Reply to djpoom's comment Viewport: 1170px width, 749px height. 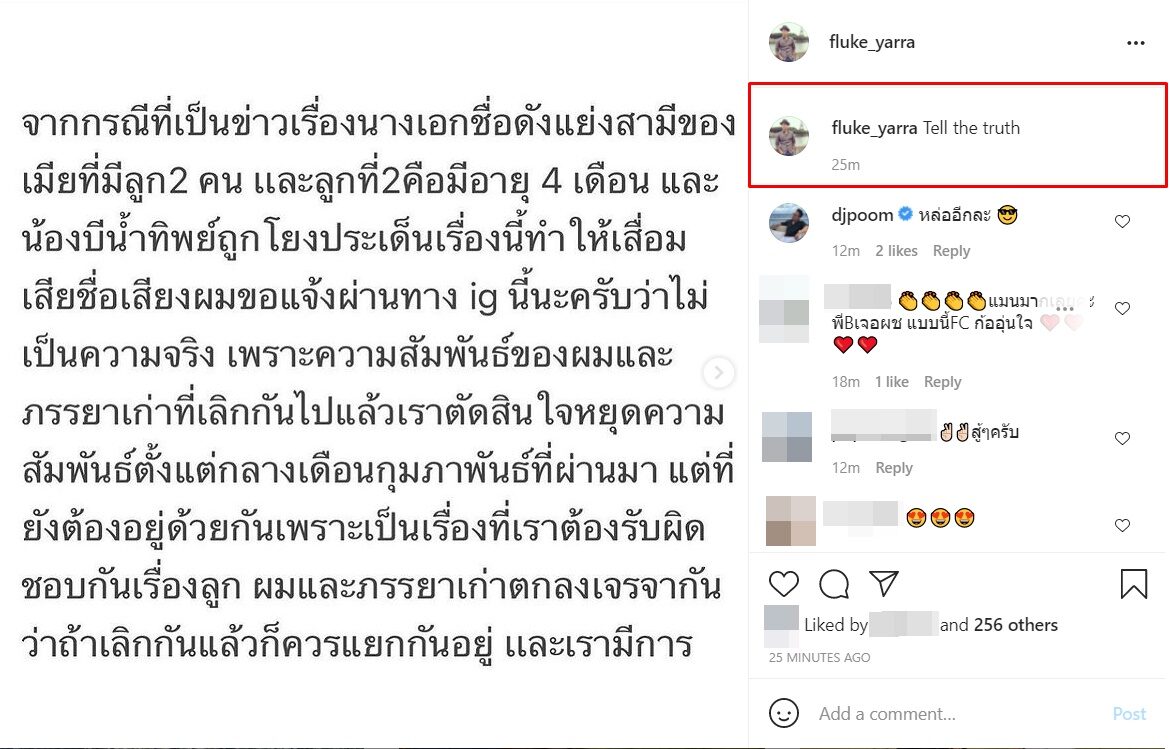951,251
